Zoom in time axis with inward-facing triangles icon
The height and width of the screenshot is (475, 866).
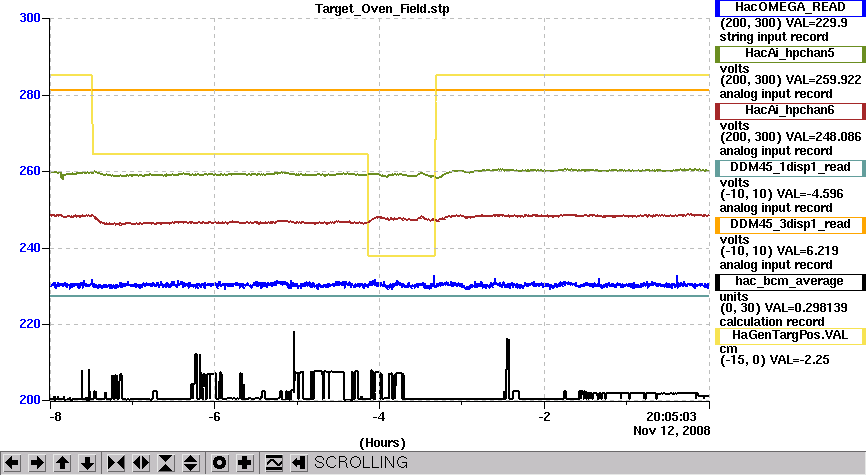(116, 462)
